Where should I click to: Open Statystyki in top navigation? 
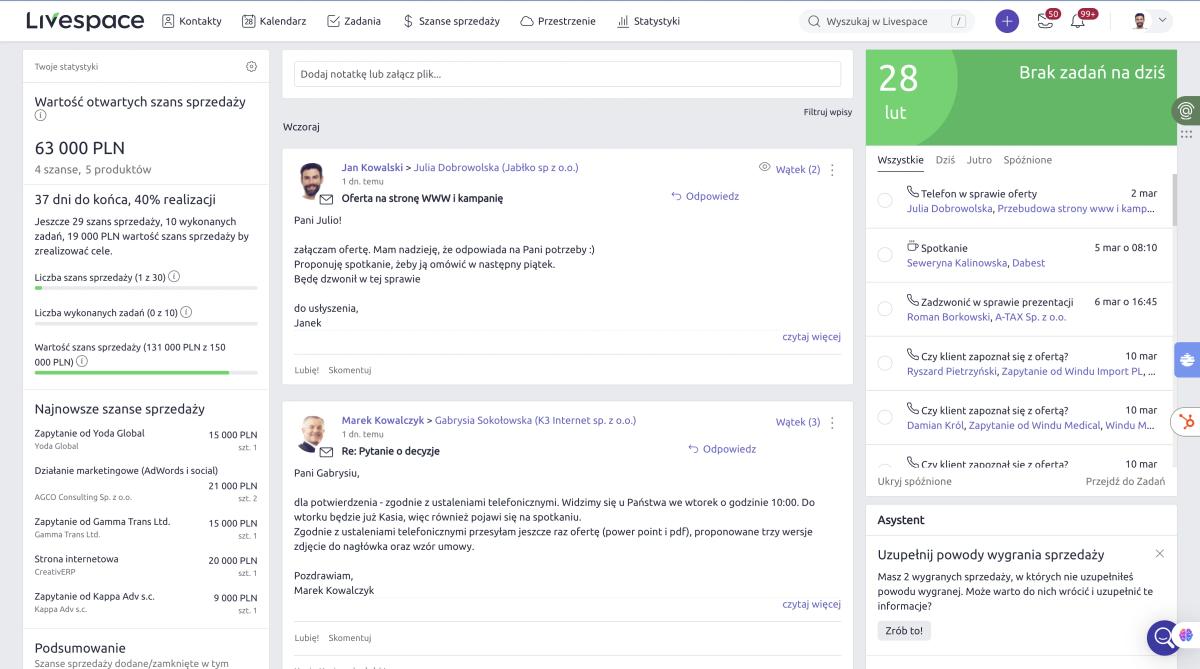click(x=649, y=21)
